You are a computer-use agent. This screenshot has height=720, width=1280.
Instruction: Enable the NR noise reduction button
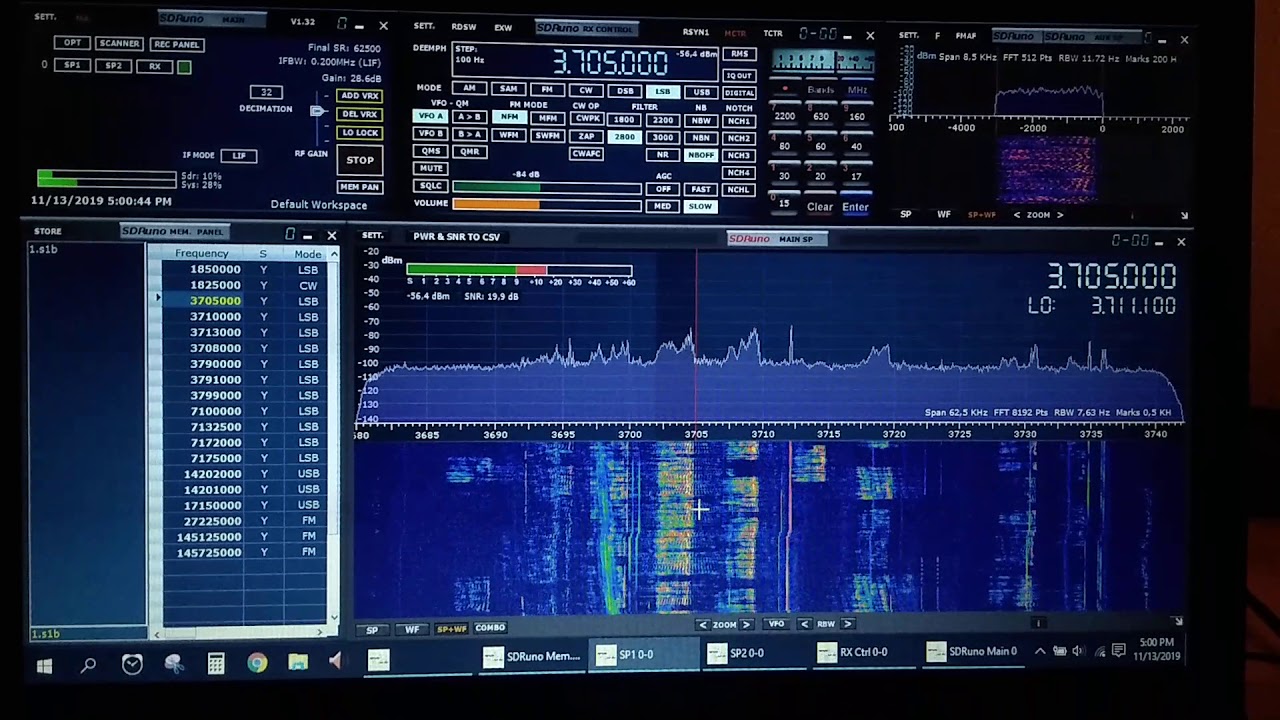click(662, 155)
